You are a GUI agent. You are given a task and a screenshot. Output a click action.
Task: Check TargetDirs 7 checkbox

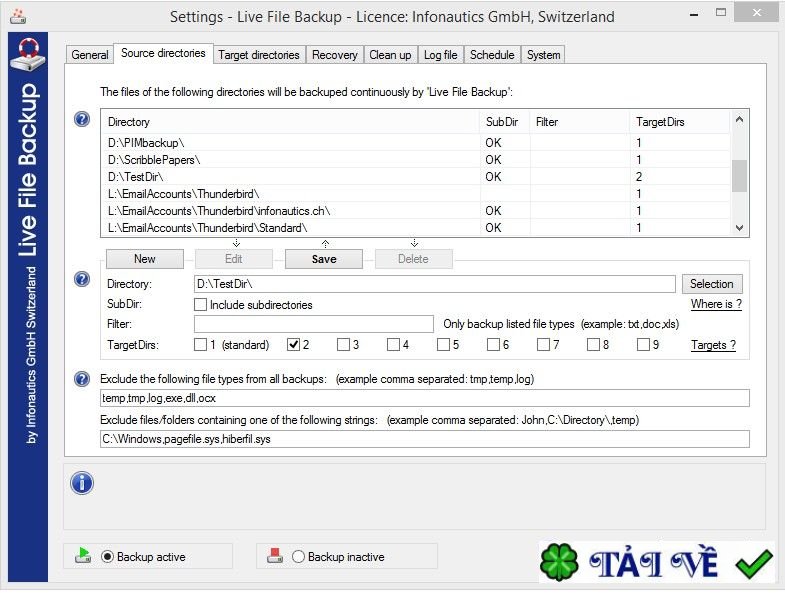[543, 345]
